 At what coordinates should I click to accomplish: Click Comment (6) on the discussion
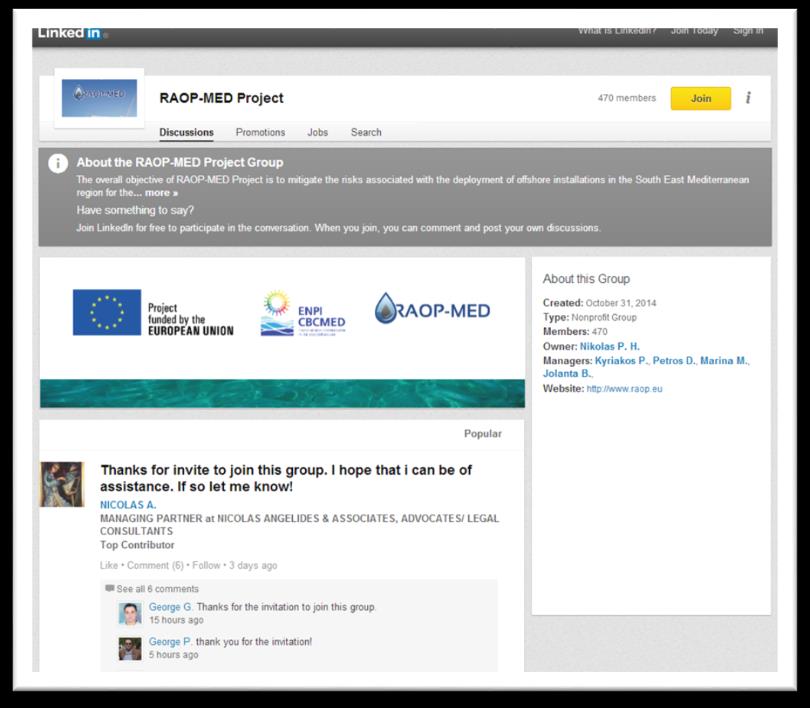[155, 565]
